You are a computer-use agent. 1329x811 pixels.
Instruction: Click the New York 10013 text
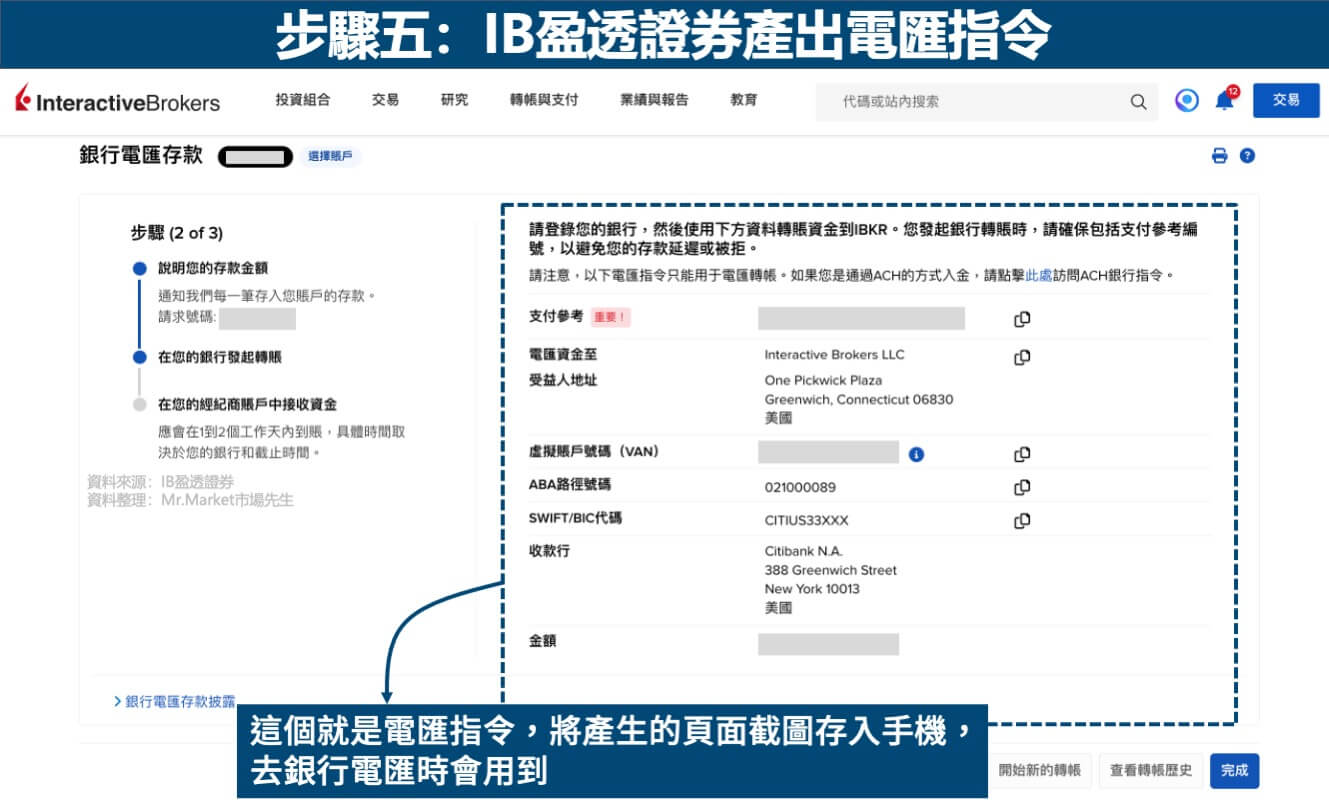pos(812,589)
